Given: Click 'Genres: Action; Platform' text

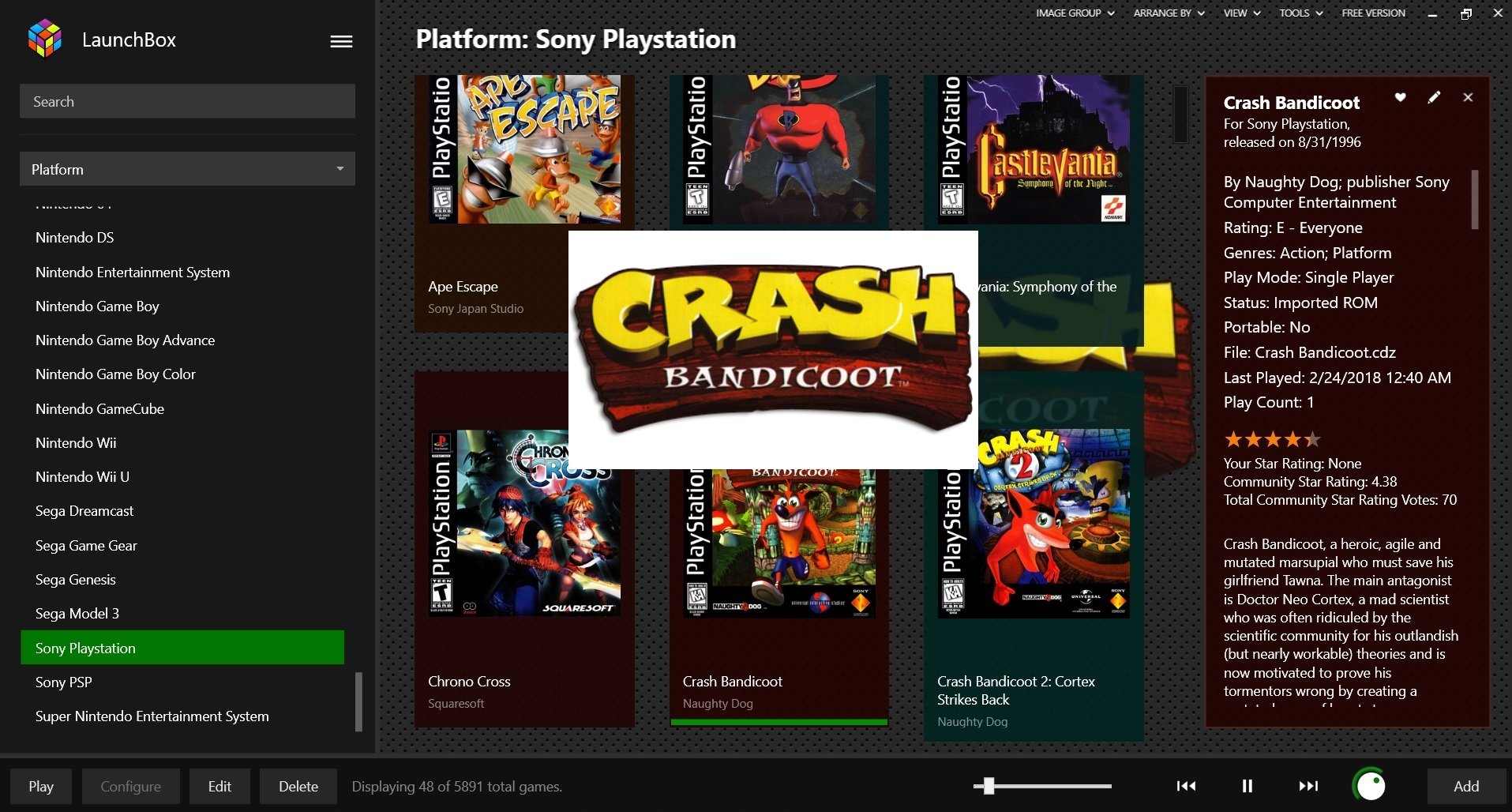Looking at the screenshot, I should 1308,253.
